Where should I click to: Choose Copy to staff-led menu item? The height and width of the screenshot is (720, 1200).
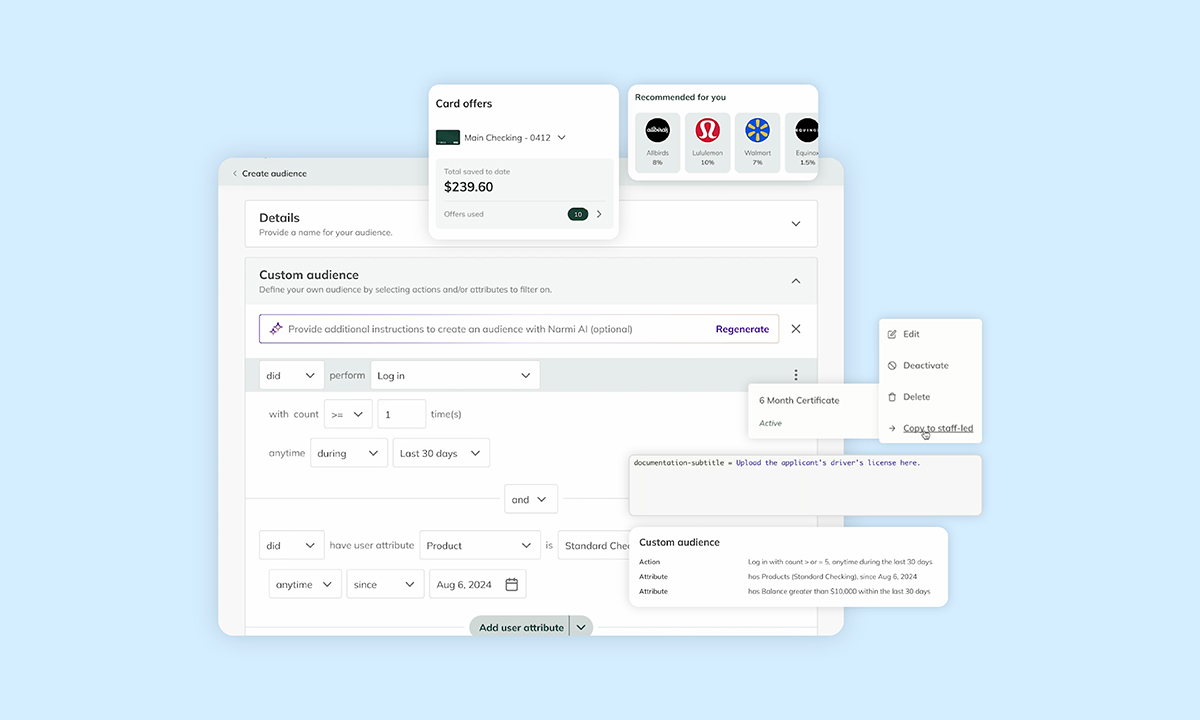coord(930,428)
